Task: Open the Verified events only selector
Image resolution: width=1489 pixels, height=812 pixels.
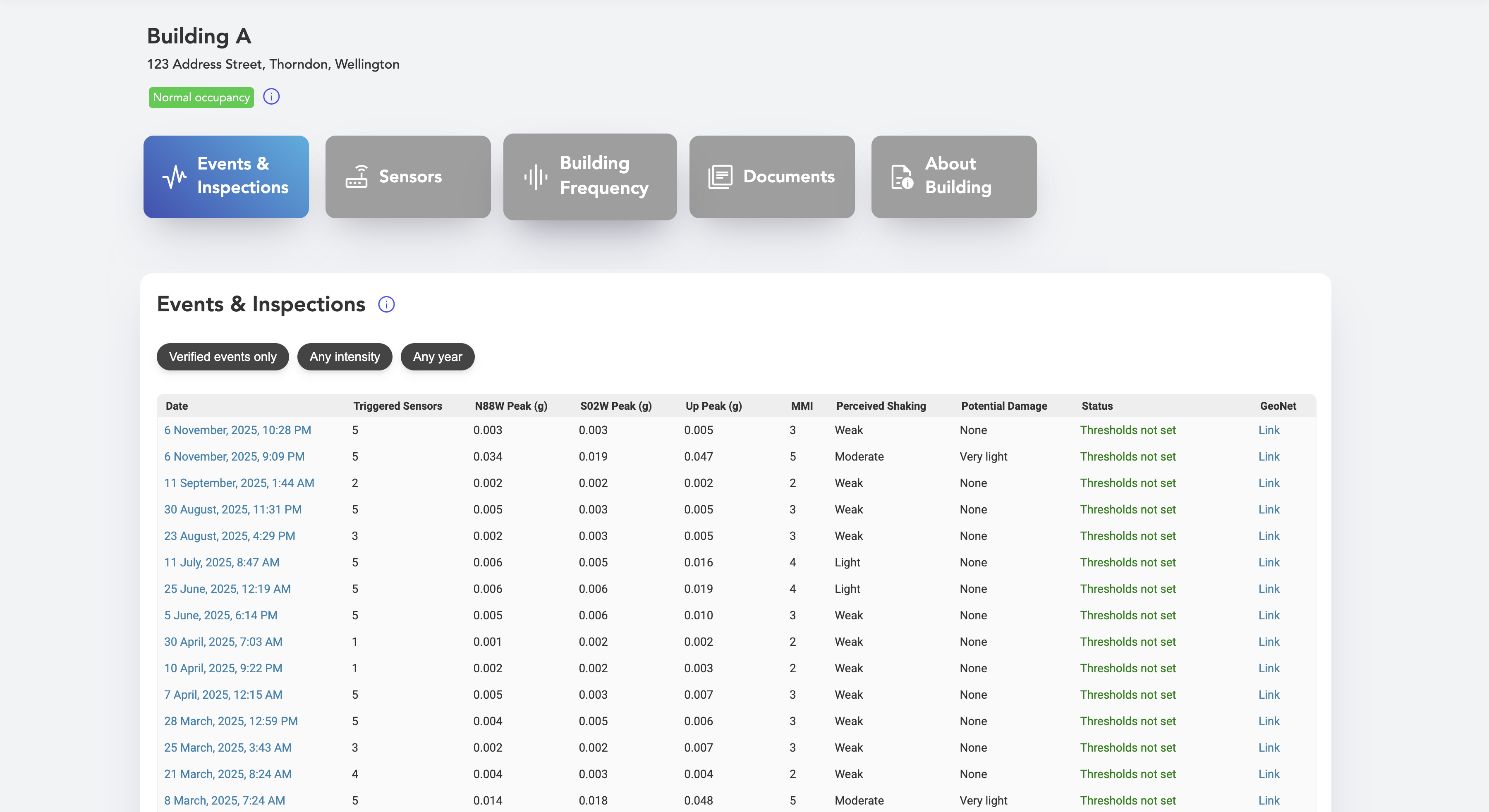Action: pyautogui.click(x=223, y=356)
